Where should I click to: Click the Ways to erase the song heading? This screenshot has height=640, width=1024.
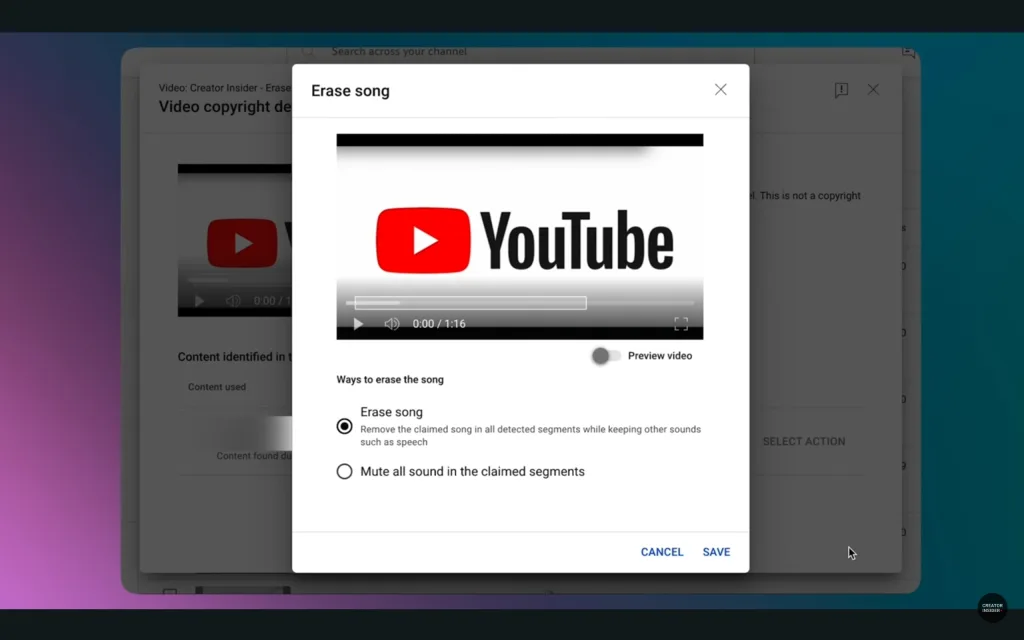click(x=390, y=379)
